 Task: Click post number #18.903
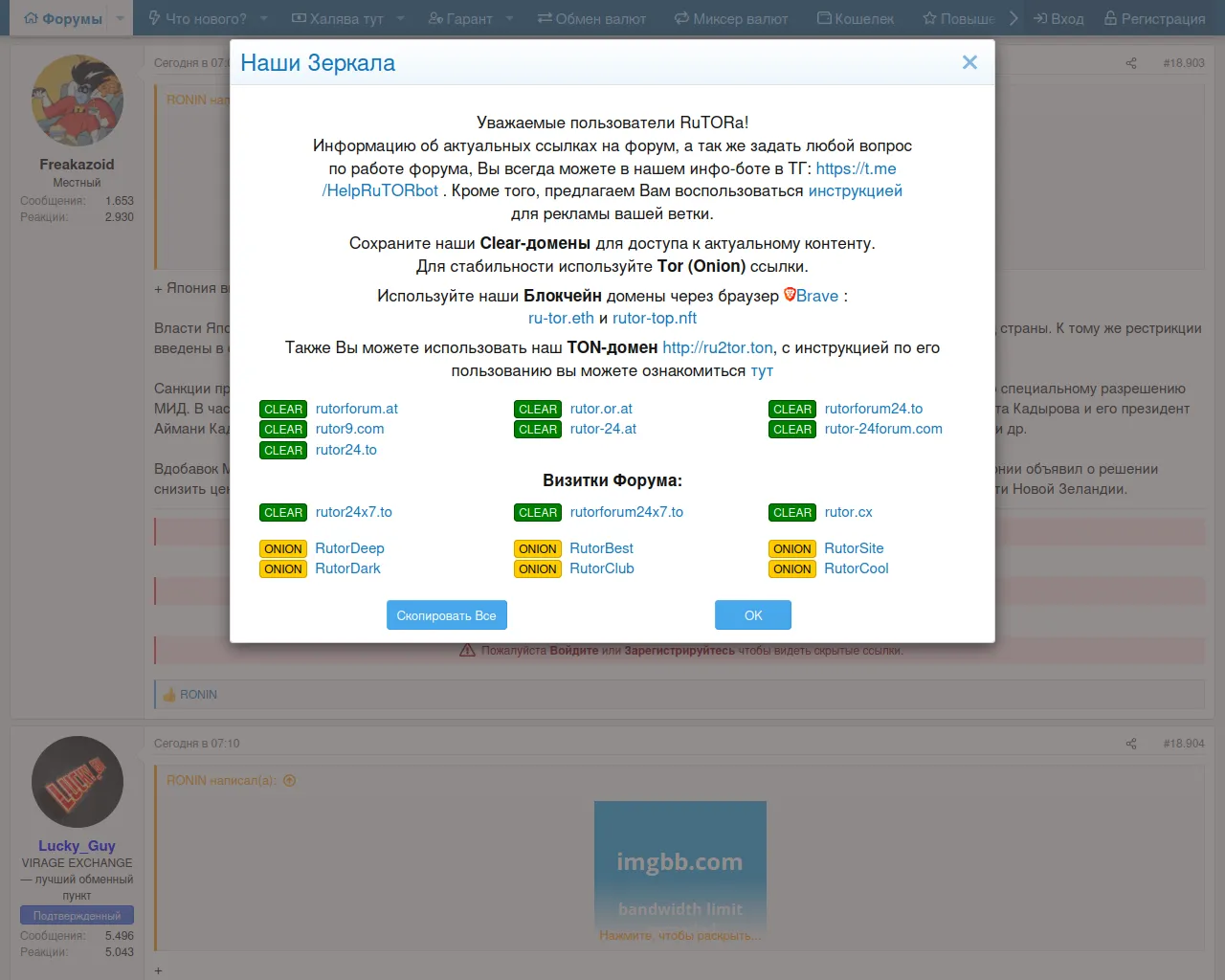(1184, 63)
